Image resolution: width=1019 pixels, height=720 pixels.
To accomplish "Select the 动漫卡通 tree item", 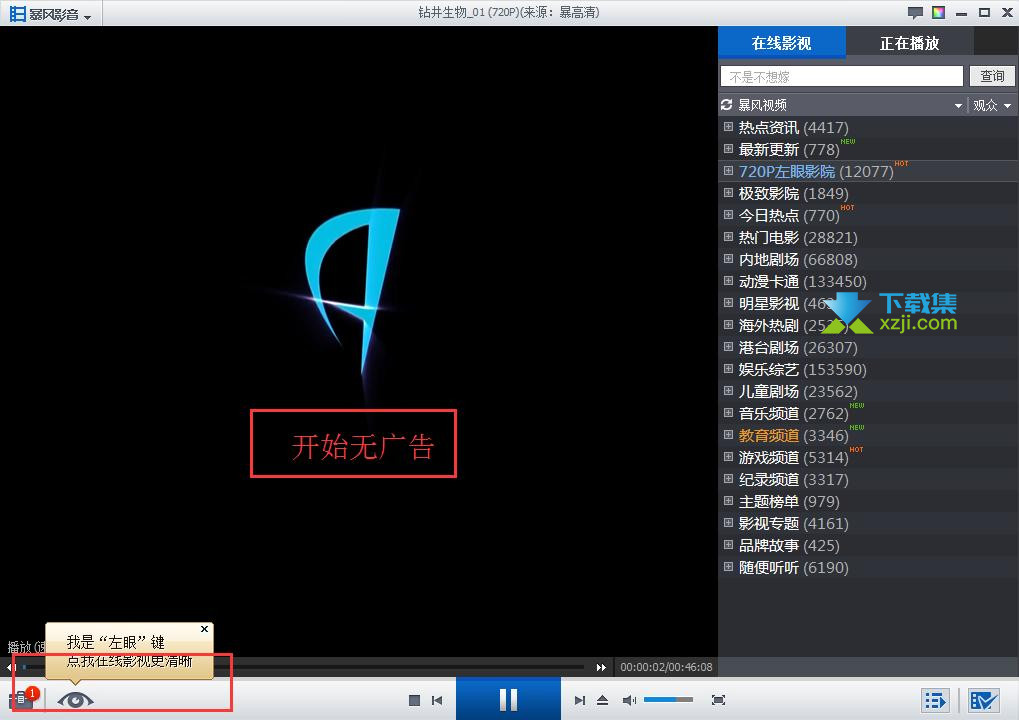I will [803, 281].
